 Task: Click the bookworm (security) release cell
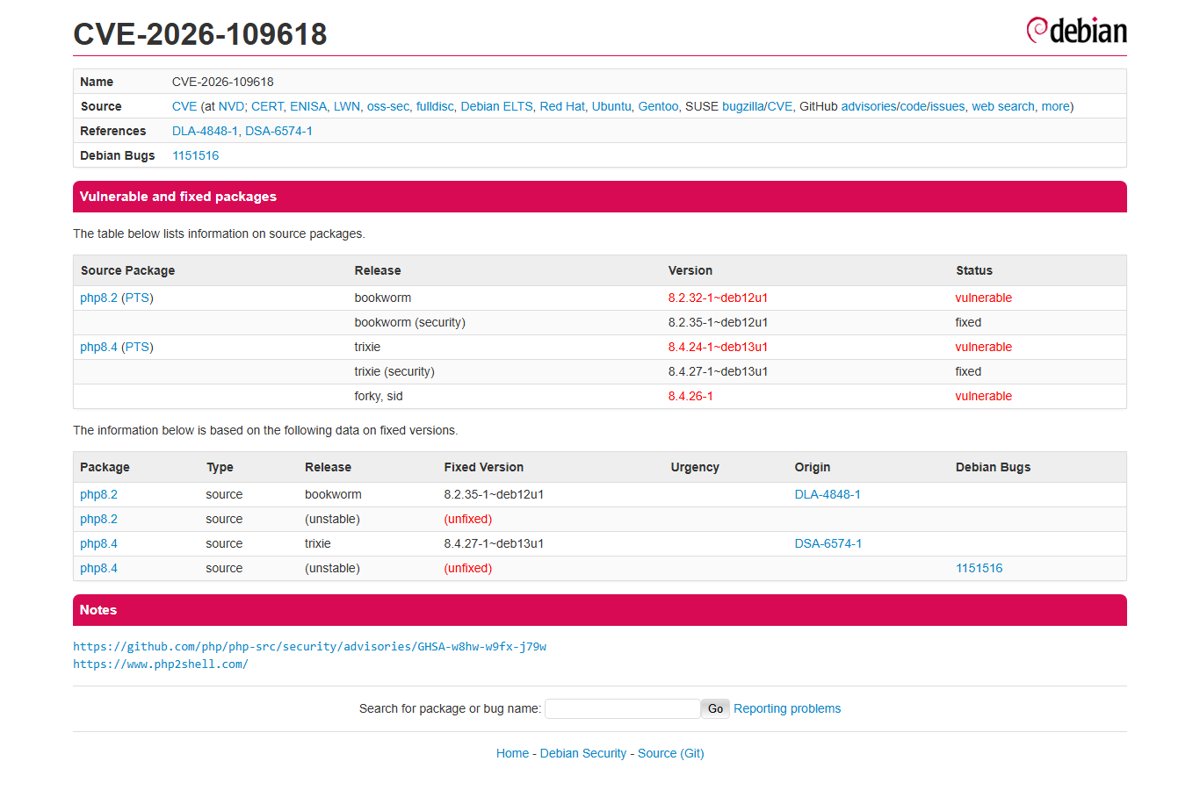(x=410, y=322)
